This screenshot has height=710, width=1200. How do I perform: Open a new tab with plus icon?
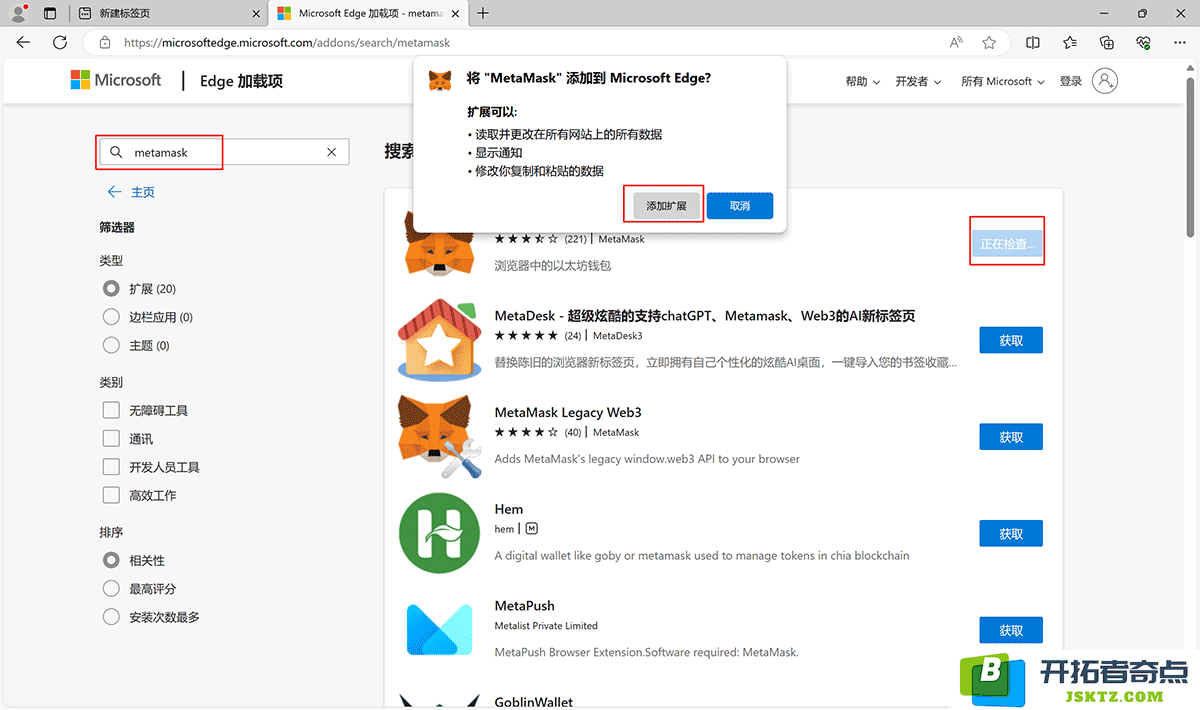point(483,13)
